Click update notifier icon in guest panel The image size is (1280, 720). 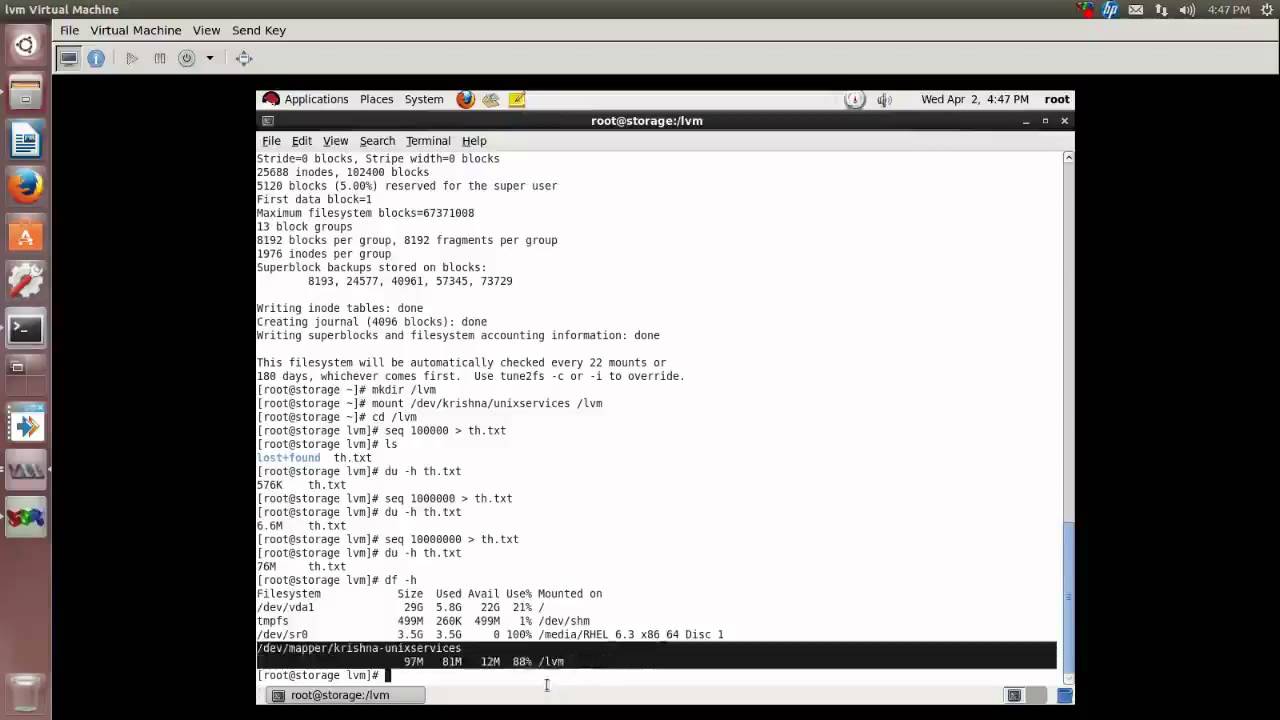(854, 99)
